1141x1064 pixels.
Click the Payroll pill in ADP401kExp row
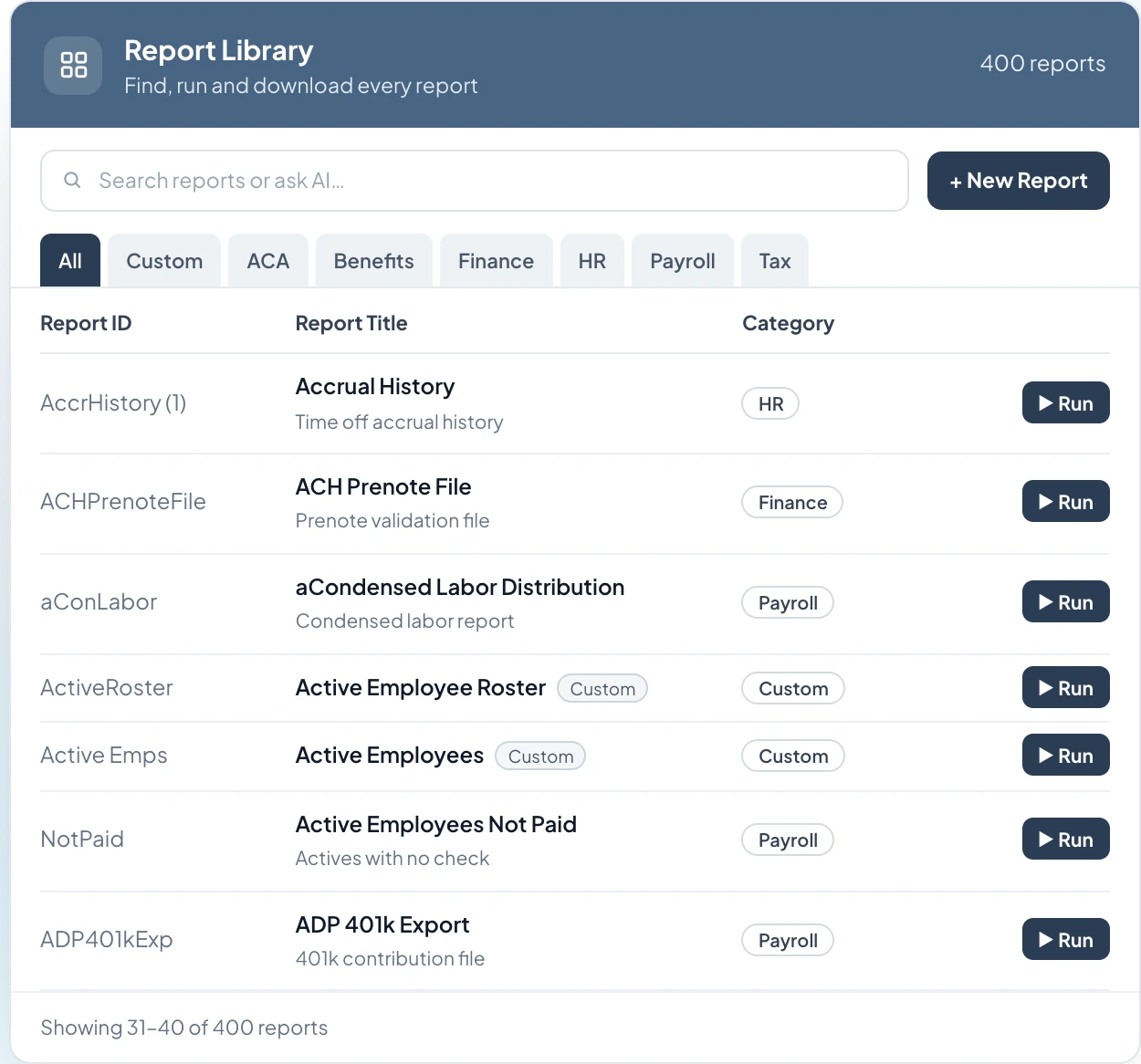pos(788,940)
